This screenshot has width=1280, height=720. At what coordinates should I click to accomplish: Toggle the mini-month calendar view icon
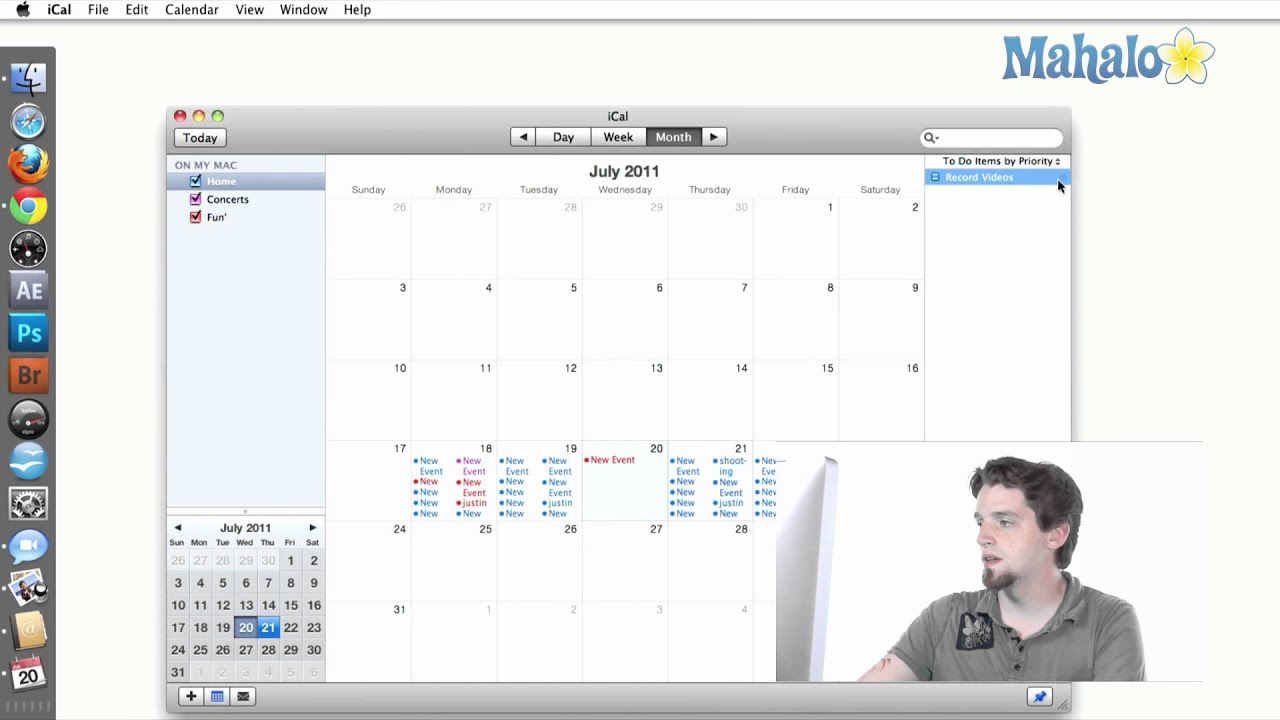(217, 696)
